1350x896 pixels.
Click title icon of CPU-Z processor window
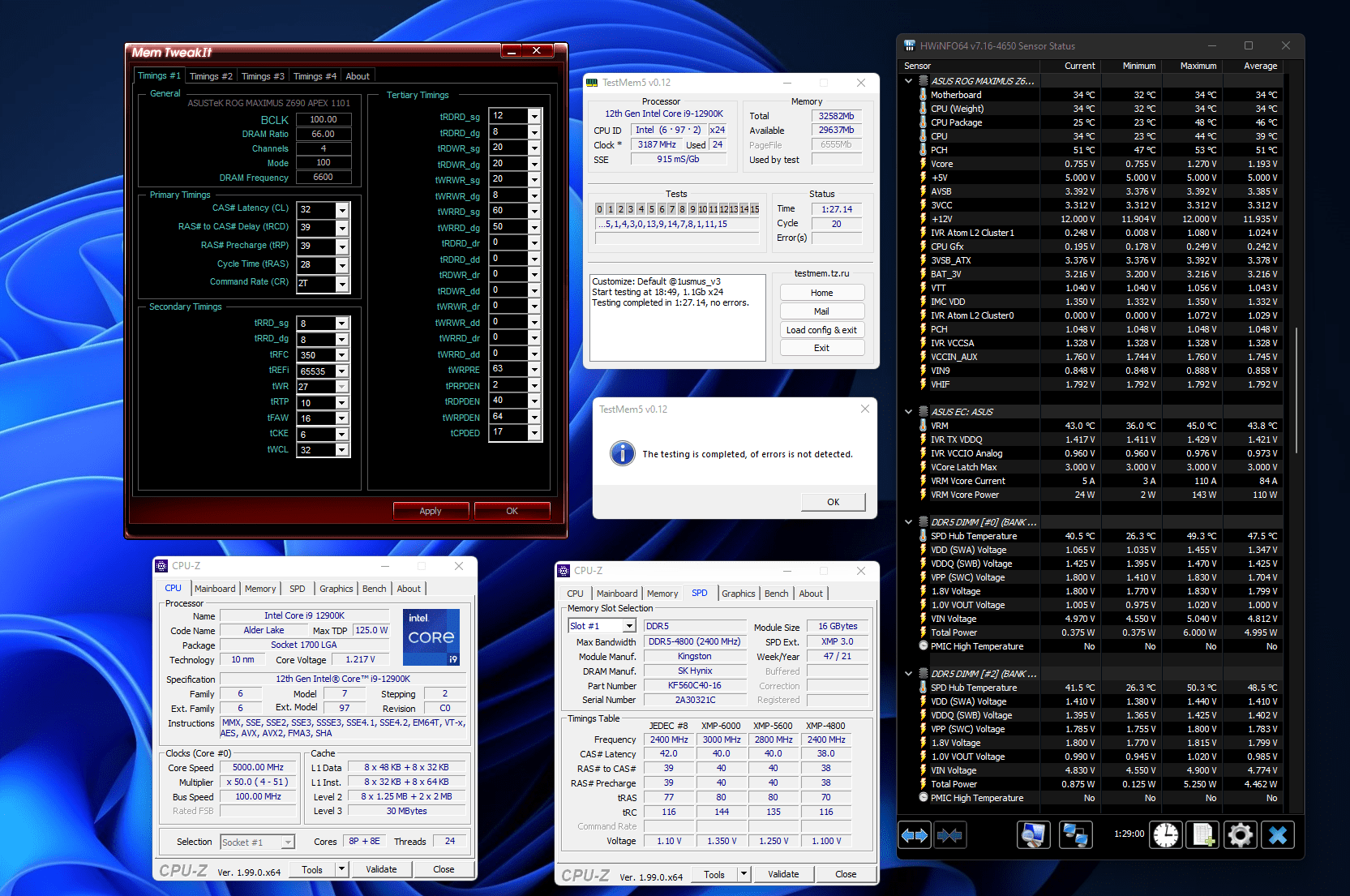[161, 566]
